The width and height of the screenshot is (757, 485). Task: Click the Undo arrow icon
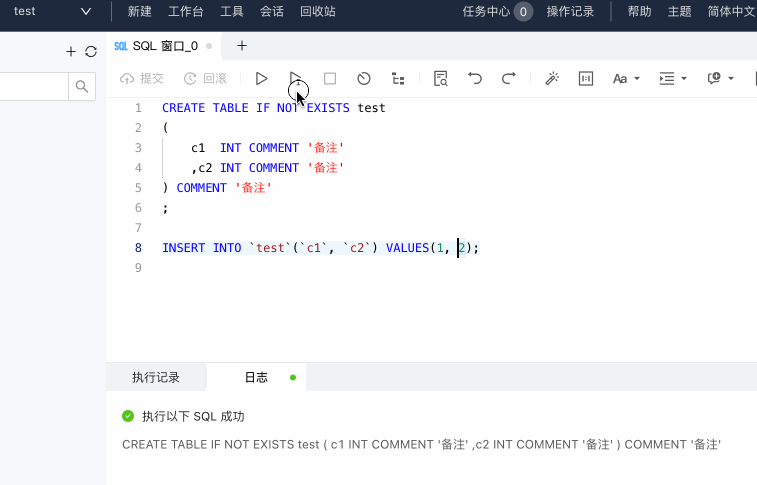pos(475,78)
